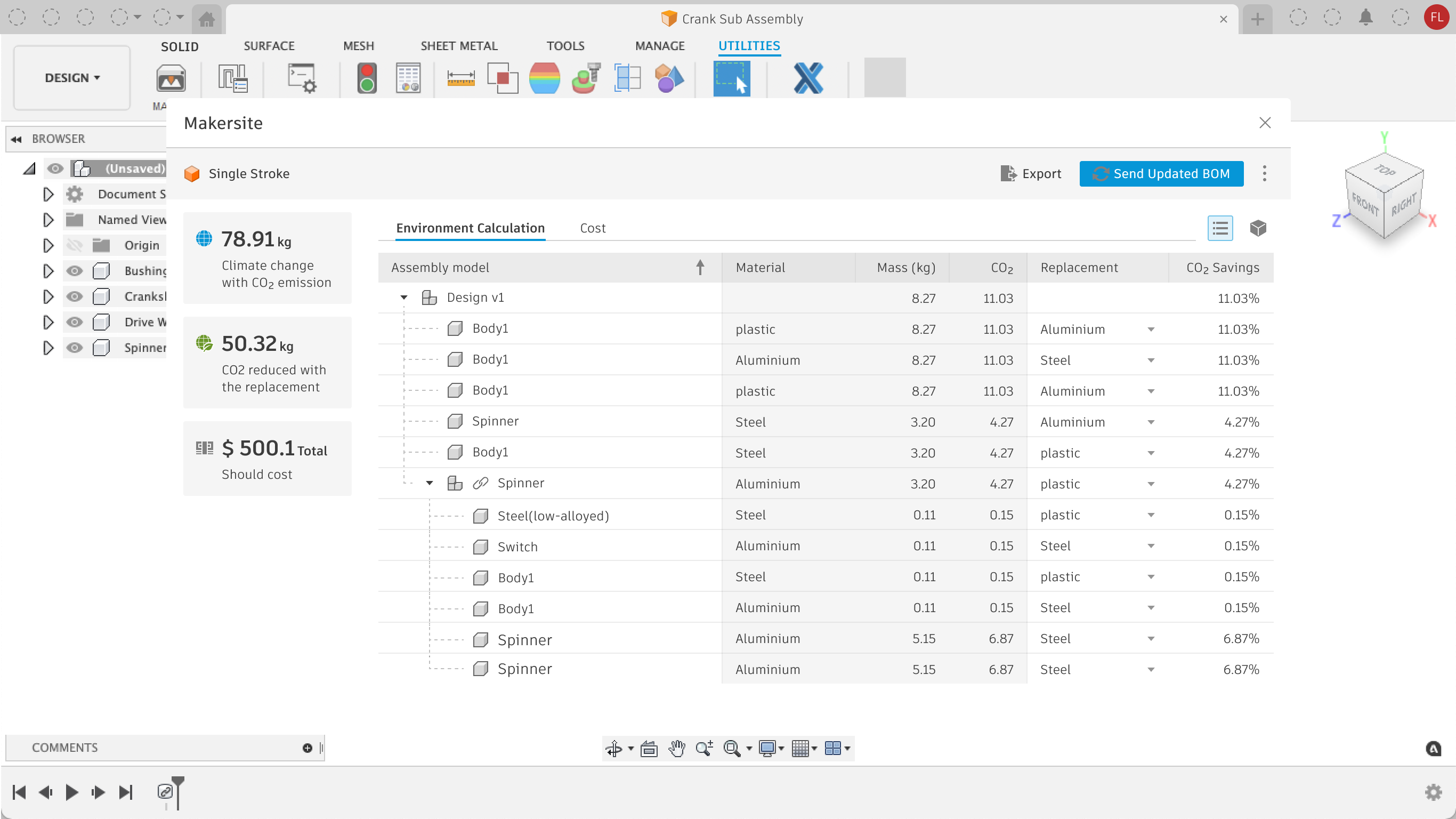Click the drawing sheets toolbar icon
The image size is (1456, 819).
tap(233, 78)
